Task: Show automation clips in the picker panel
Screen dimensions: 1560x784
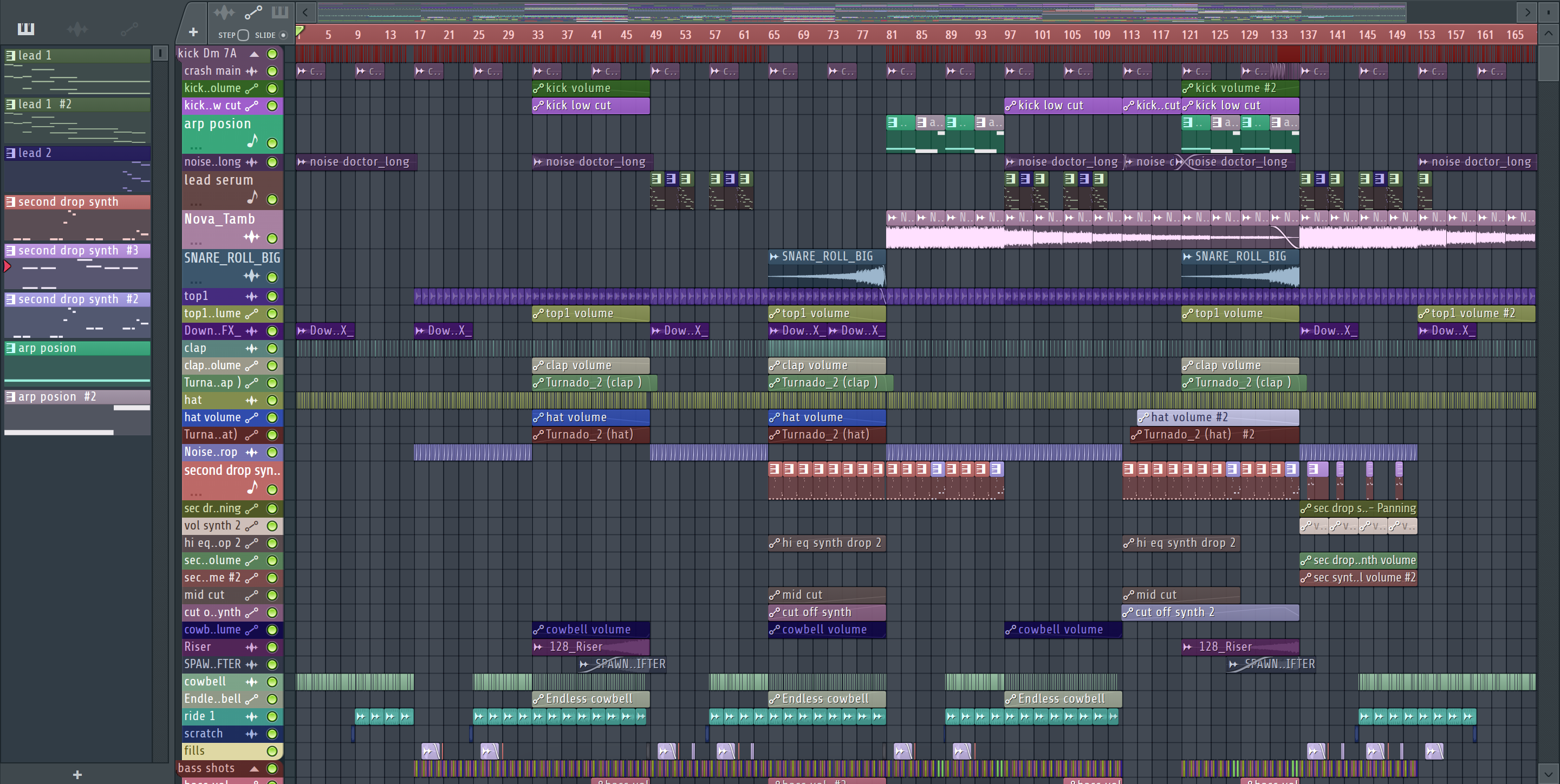Action: tap(129, 29)
